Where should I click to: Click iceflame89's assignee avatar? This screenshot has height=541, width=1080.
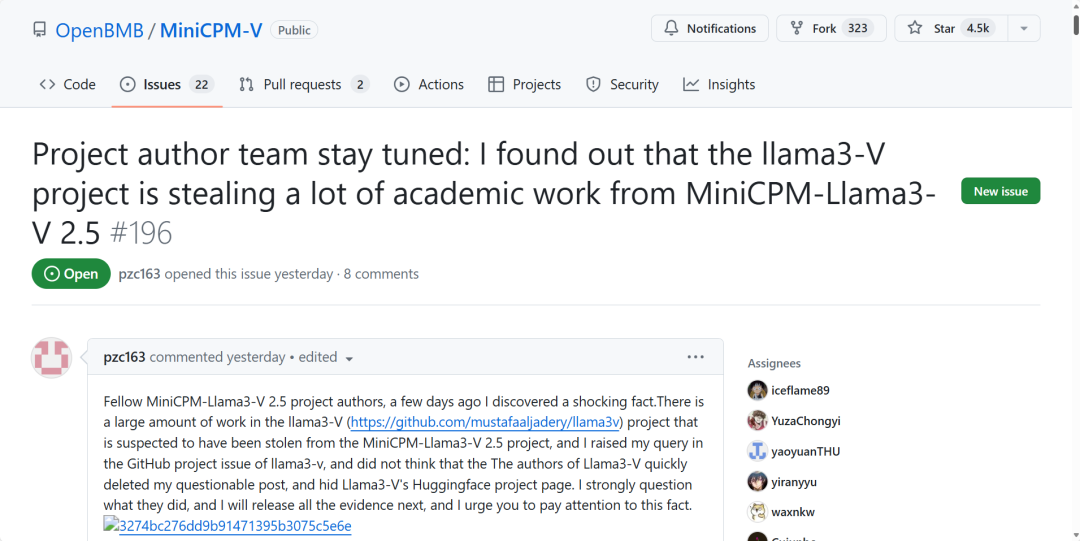[x=758, y=391]
